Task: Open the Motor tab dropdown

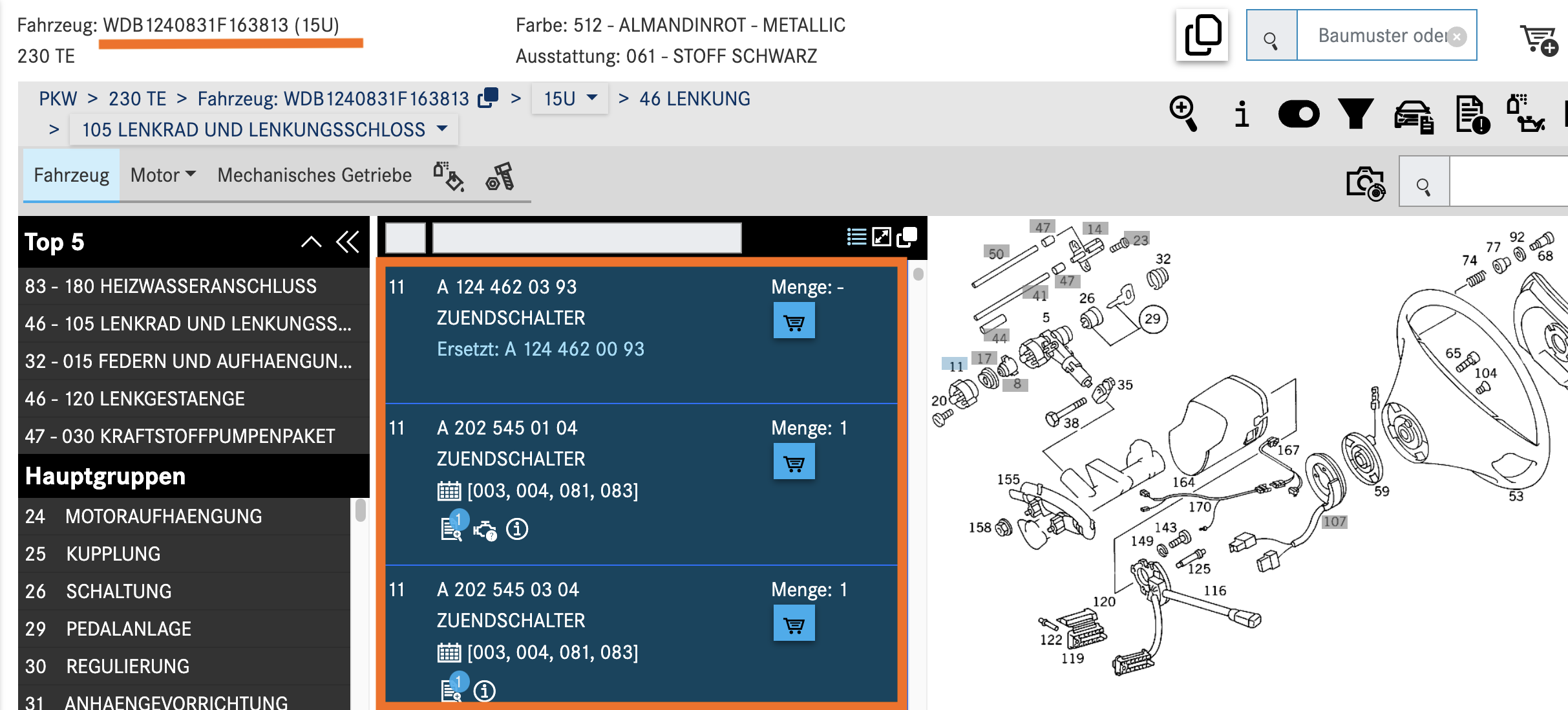Action: point(163,175)
